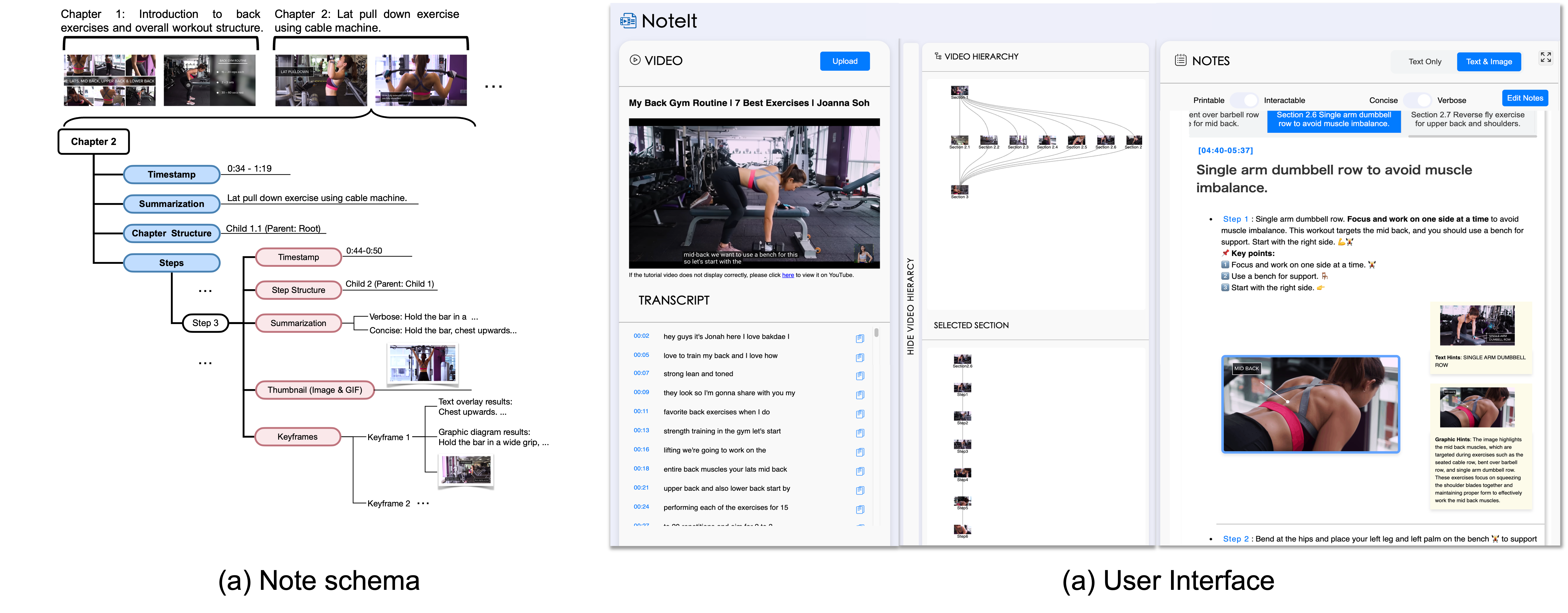Select the Section 2.3 node in hierarchy

pos(1018,142)
